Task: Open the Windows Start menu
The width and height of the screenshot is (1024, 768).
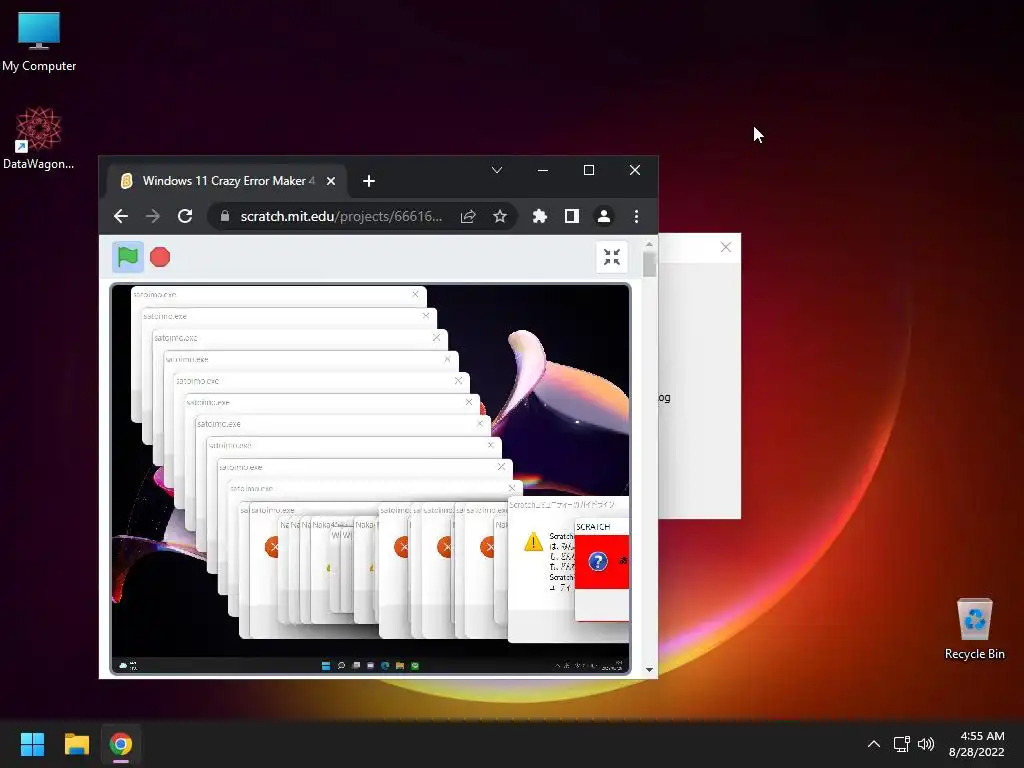Action: coord(32,744)
